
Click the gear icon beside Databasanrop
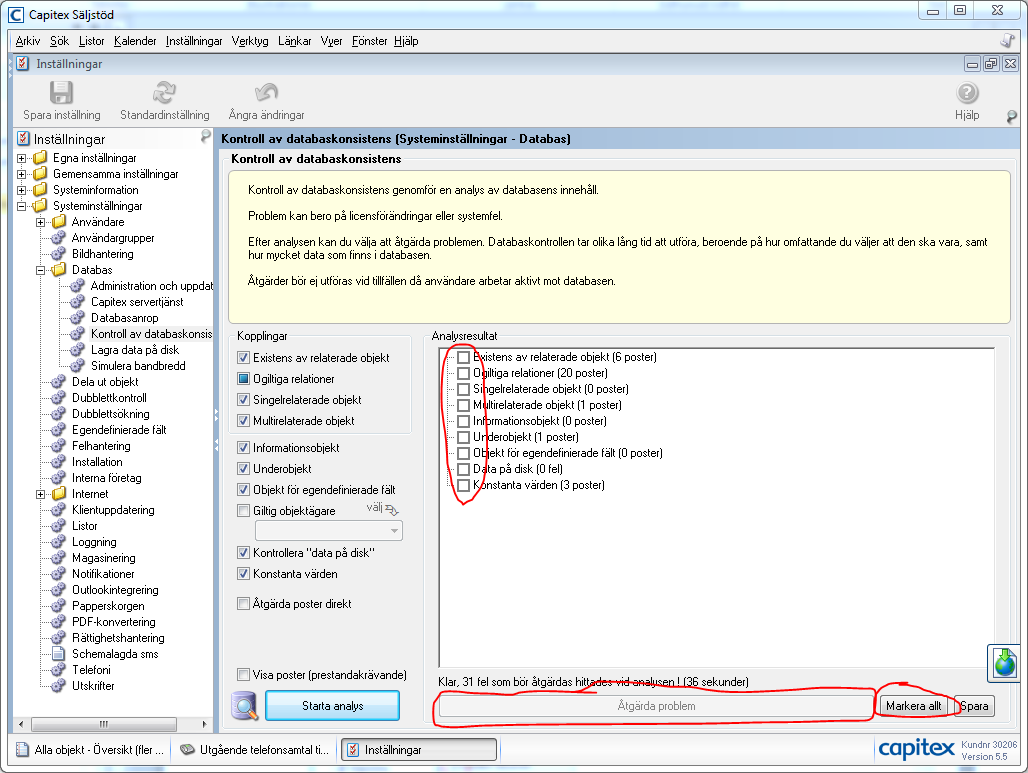[77, 317]
